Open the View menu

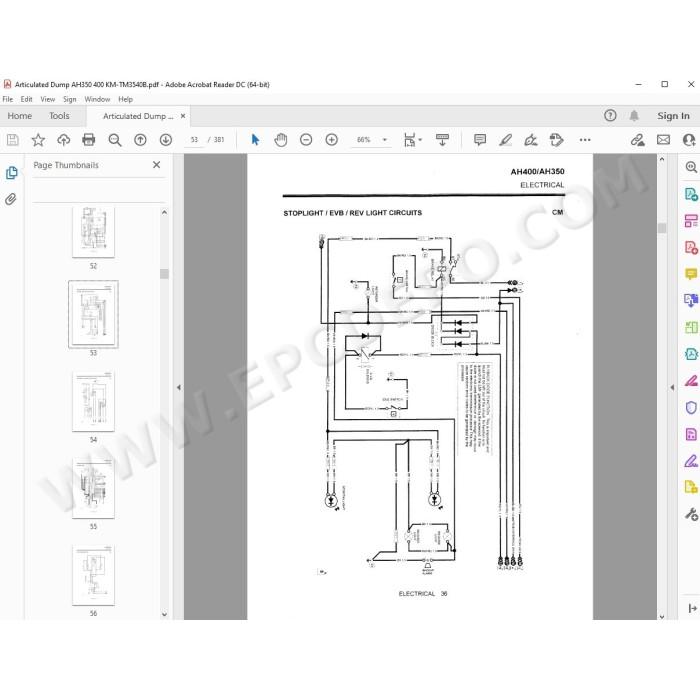(x=47, y=99)
